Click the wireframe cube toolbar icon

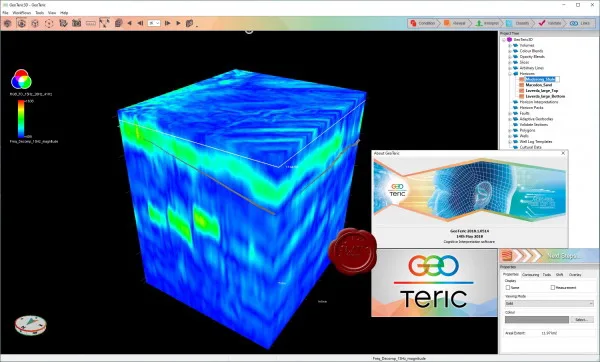[35, 23]
